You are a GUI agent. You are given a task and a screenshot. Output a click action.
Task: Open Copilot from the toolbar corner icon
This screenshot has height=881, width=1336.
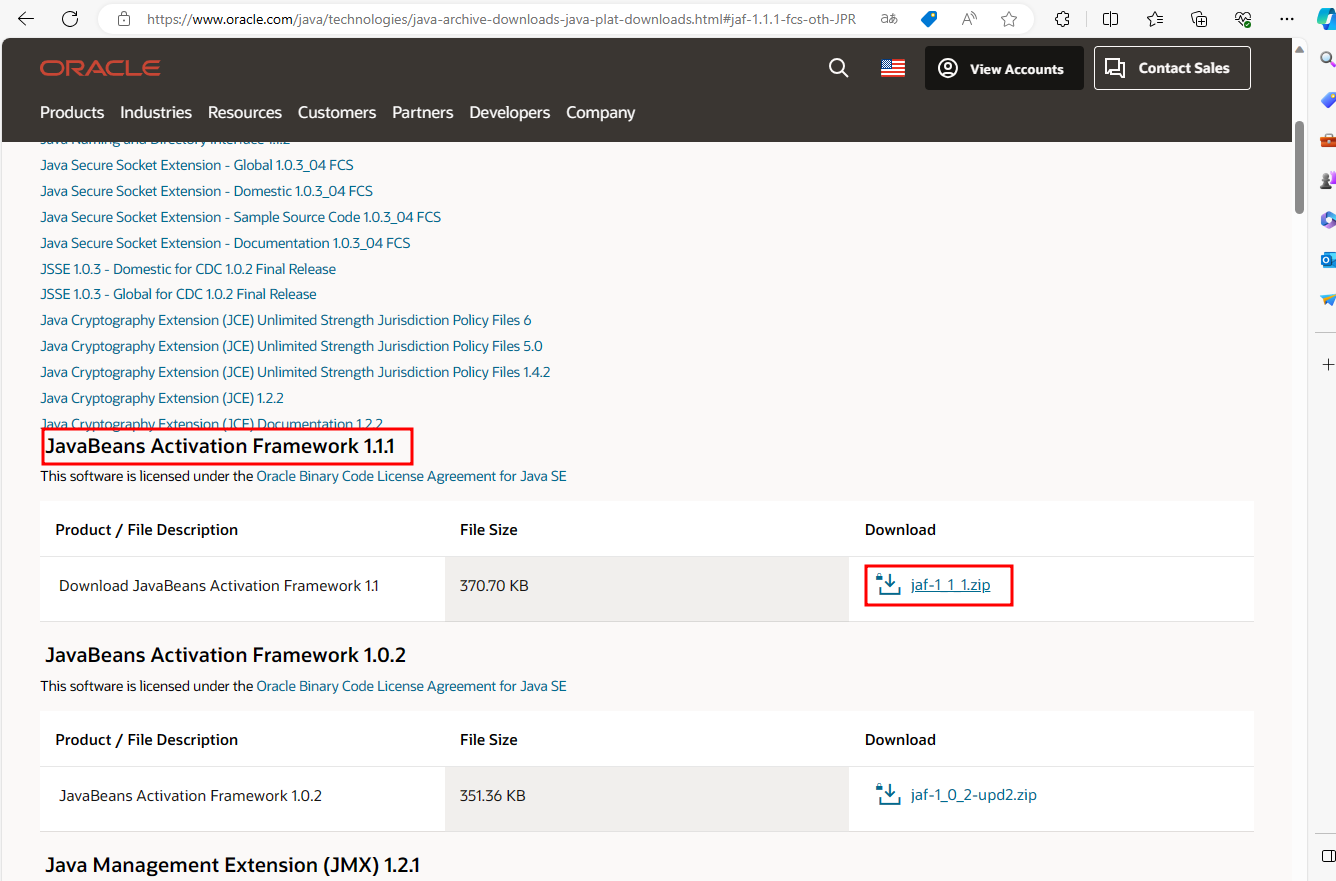pyautogui.click(x=1325, y=18)
